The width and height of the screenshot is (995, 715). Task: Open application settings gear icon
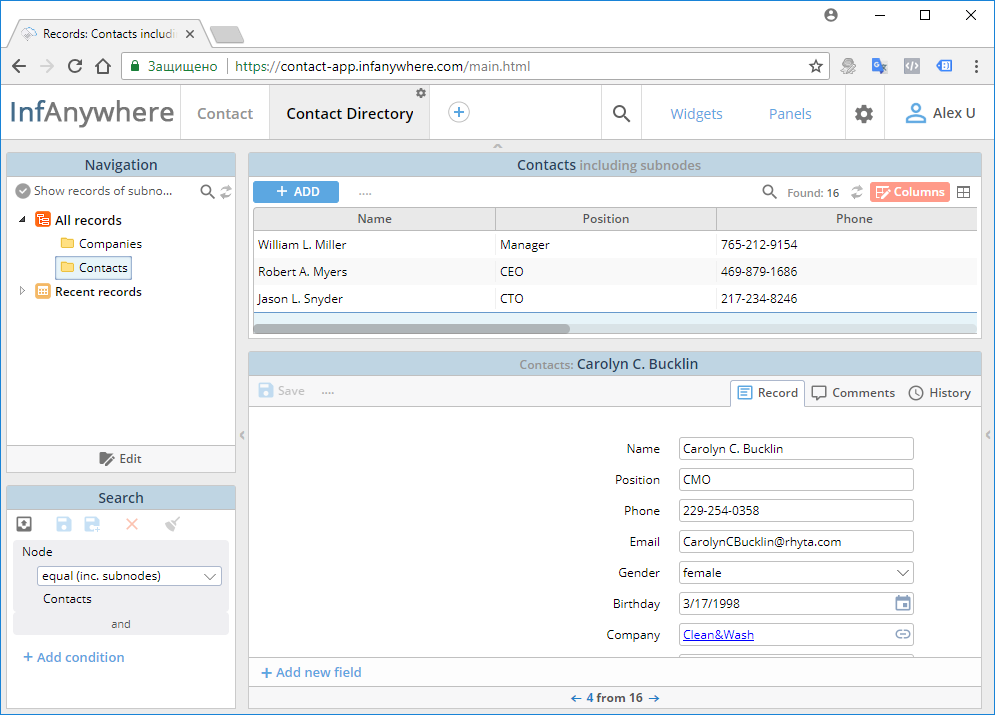(x=864, y=114)
